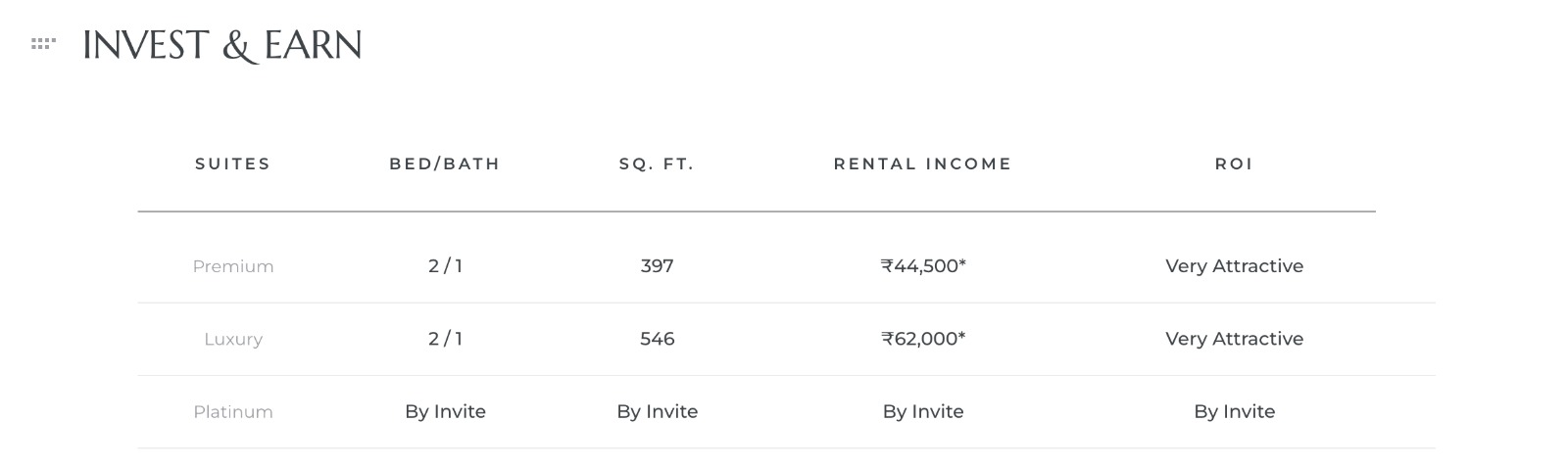Click the Premium row's 2 / 1 bed/bath value
Viewport: 1568px width, 468px height.
(x=445, y=266)
